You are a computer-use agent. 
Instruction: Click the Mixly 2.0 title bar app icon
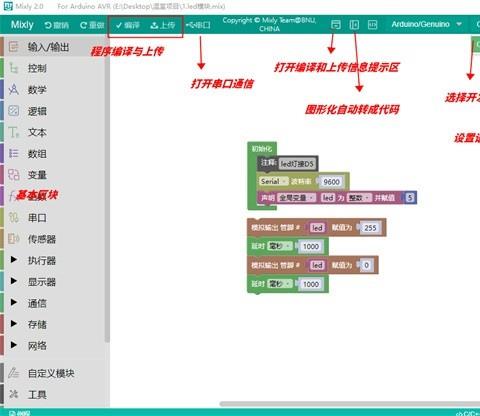(x=8, y=6)
